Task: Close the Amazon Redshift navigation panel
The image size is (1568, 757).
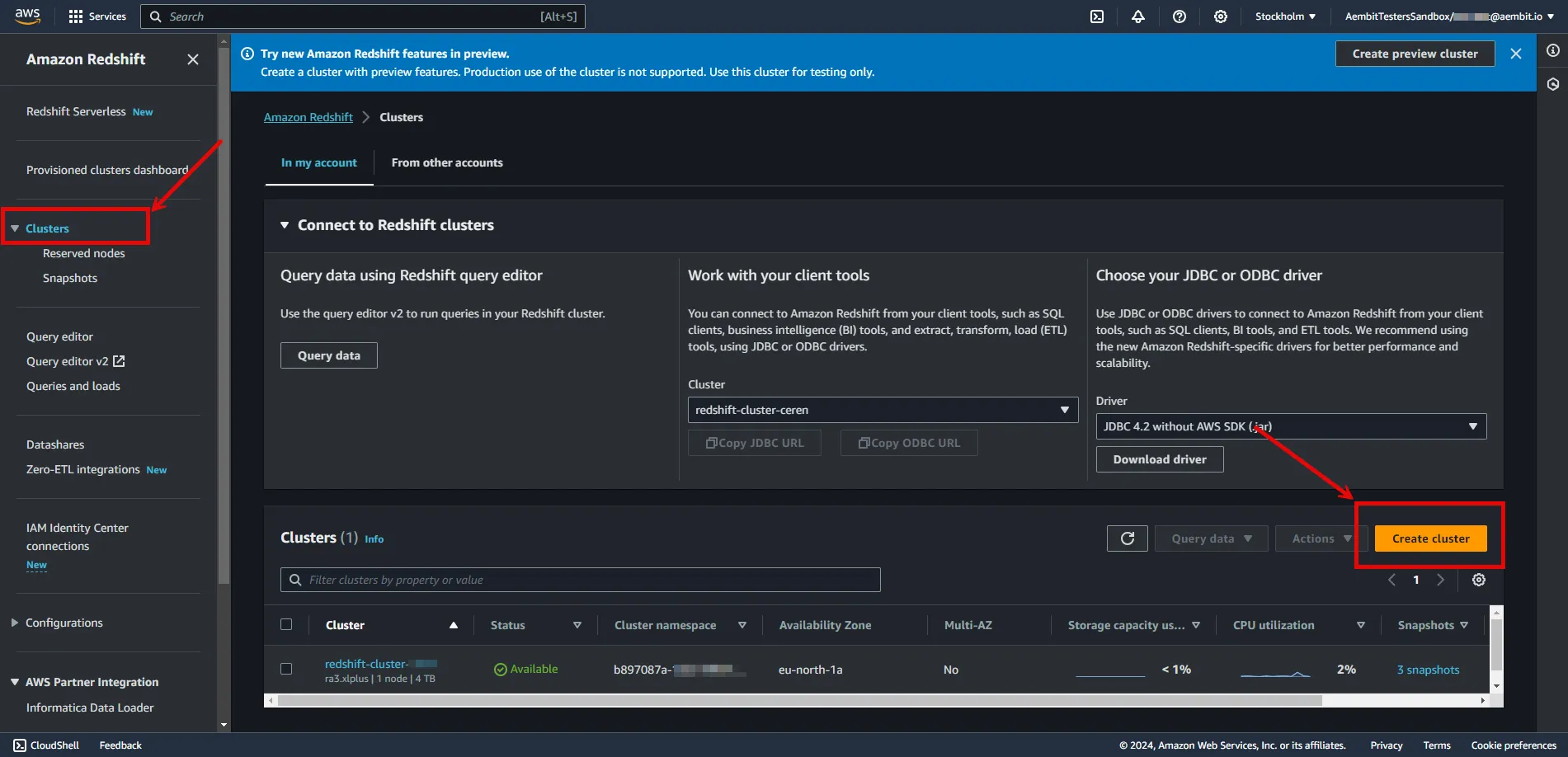Action: point(193,59)
